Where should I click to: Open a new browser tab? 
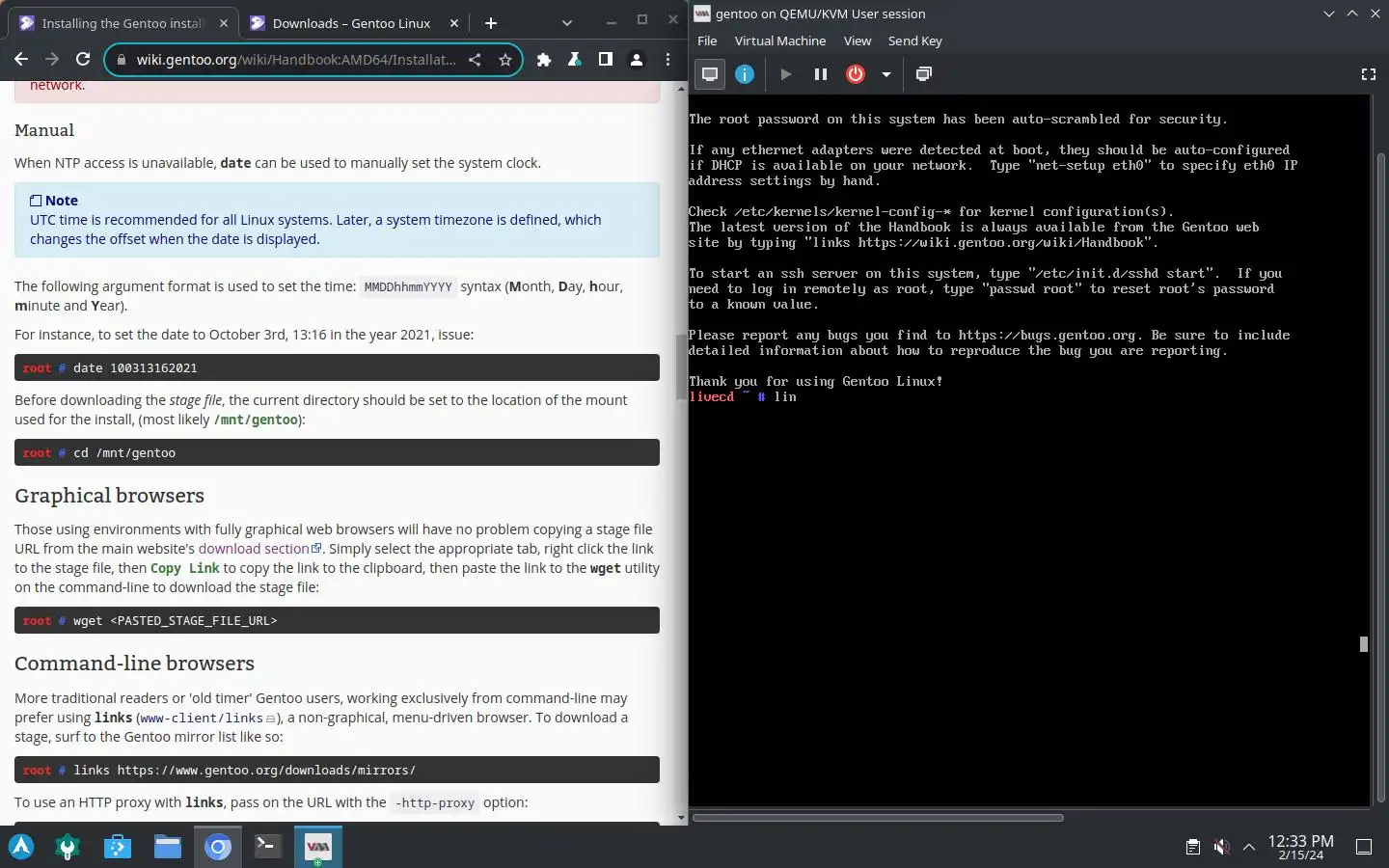491,23
